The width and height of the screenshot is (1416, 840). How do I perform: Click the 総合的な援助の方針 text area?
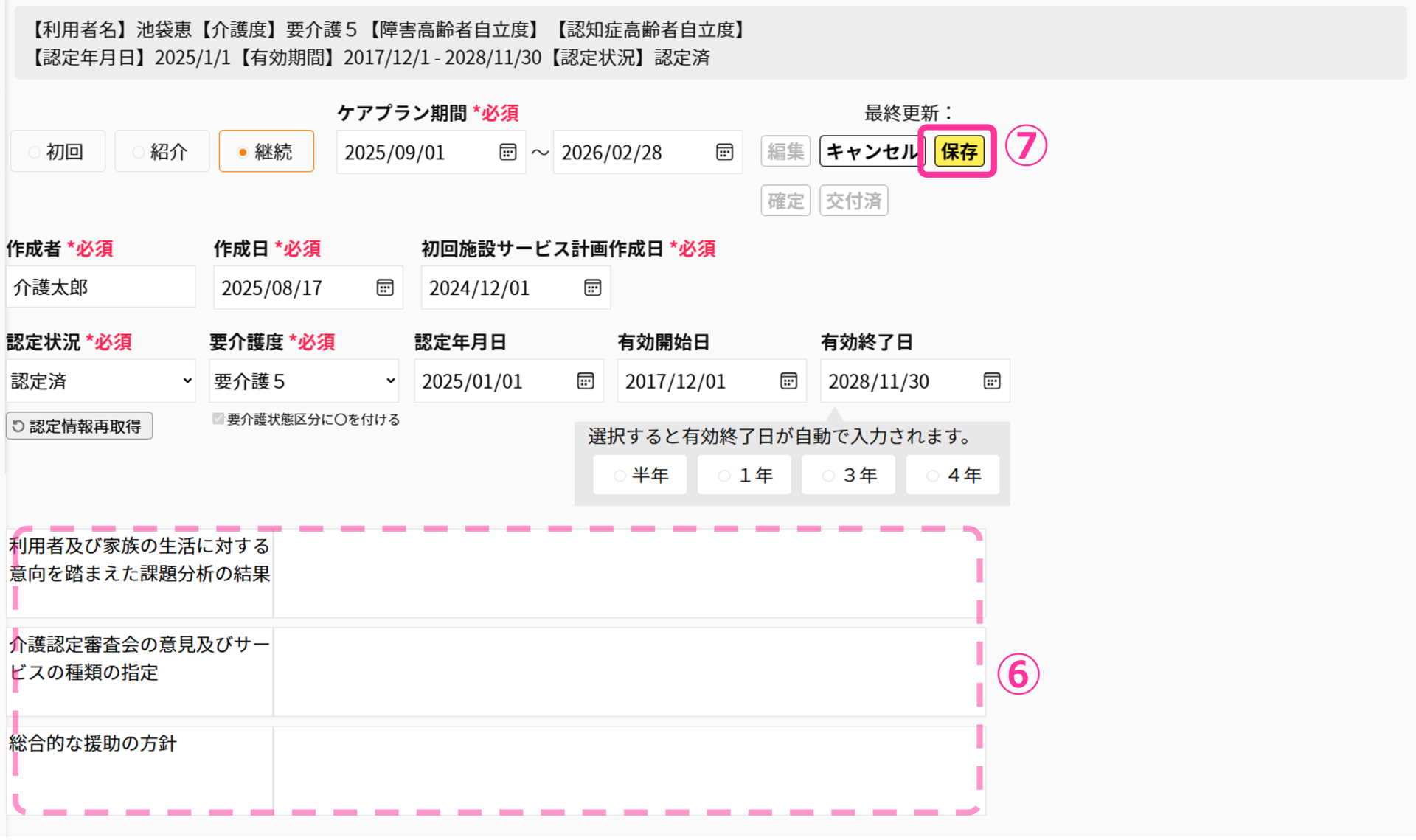[x=628, y=768]
